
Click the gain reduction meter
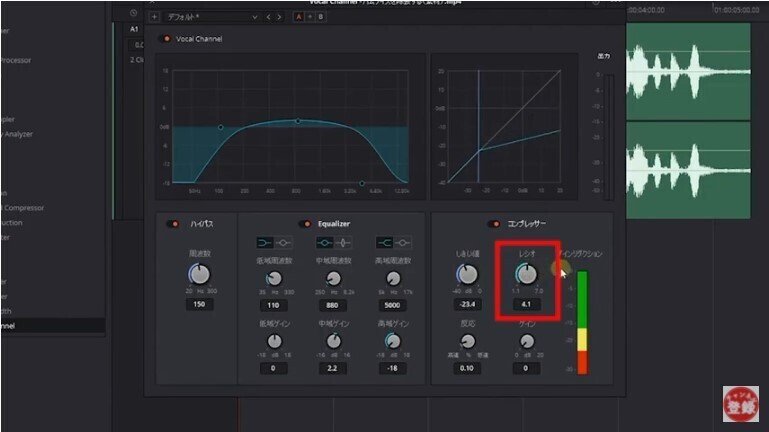click(x=582, y=323)
